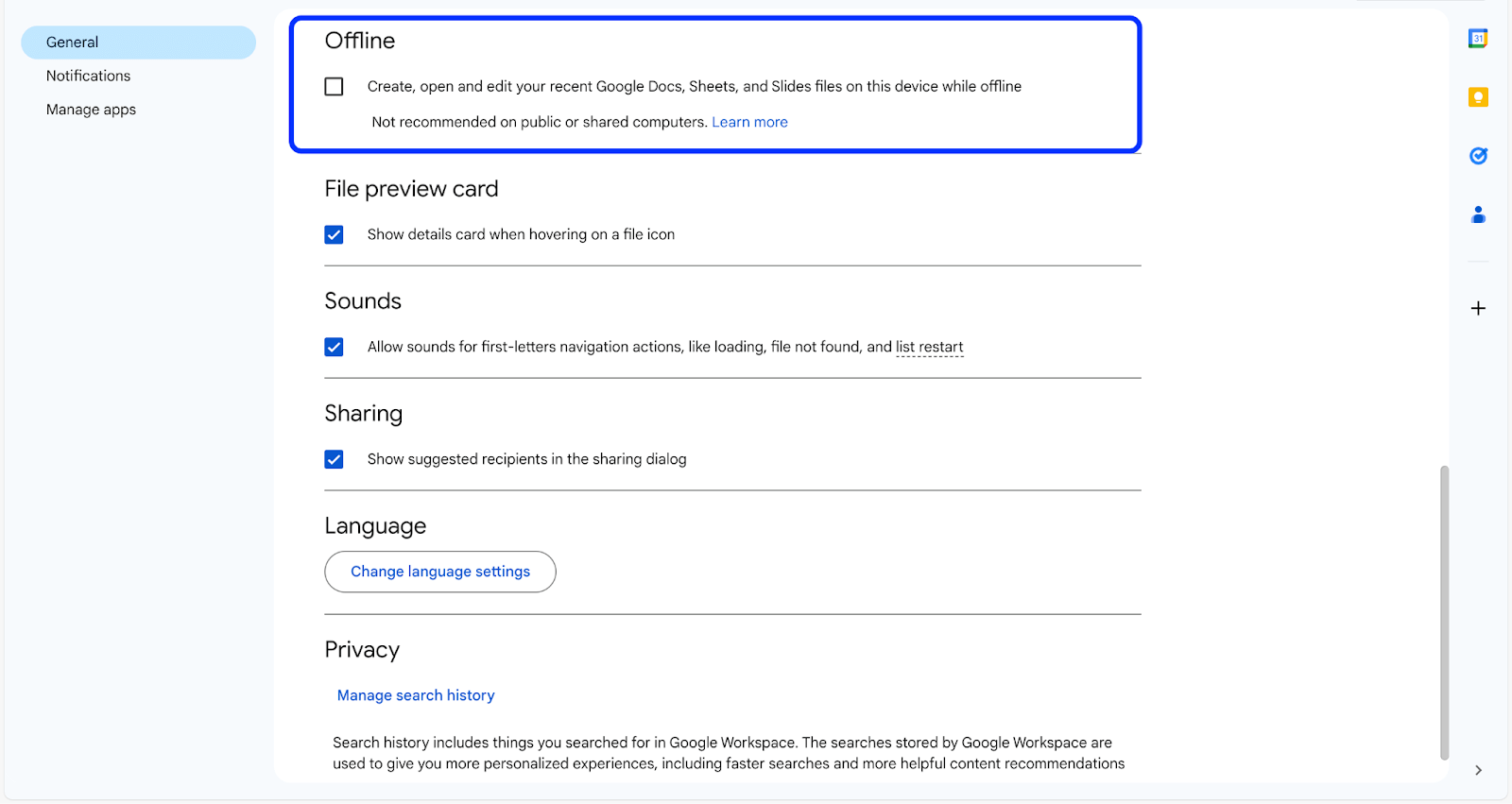Click the highlighted Offline settings card
This screenshot has width=1512, height=804.
pos(715,83)
